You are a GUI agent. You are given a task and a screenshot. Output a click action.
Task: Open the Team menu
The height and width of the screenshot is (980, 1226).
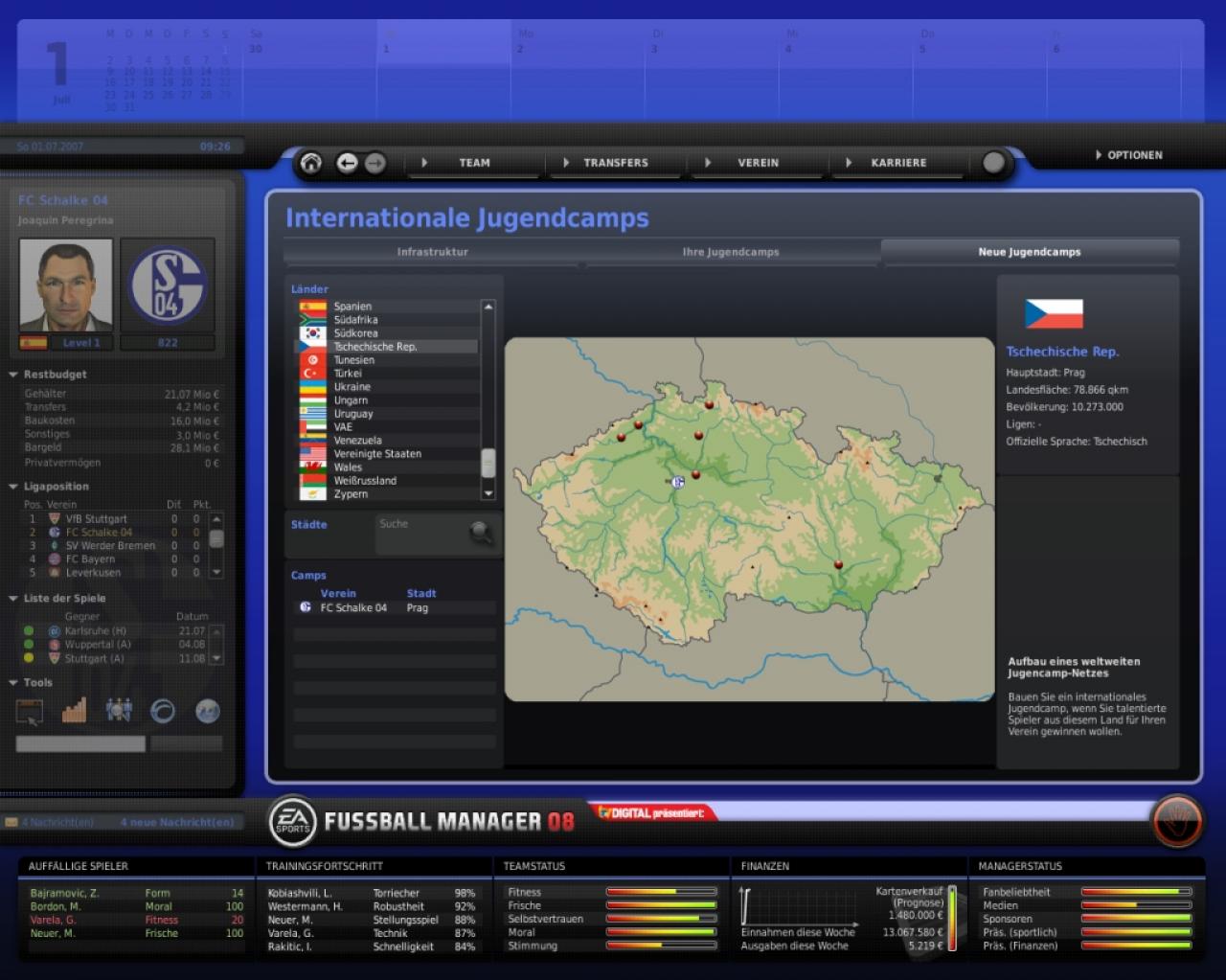pos(474,163)
